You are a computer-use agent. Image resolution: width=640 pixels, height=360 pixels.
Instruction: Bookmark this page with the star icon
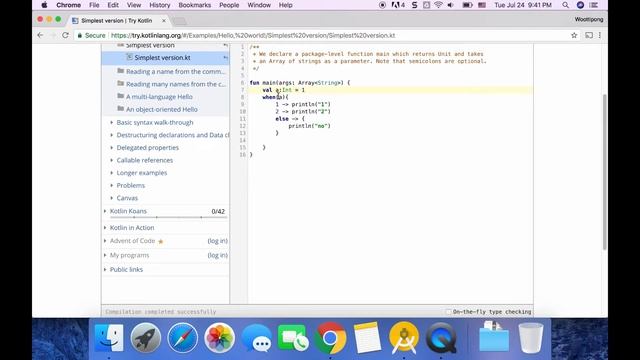click(574, 36)
